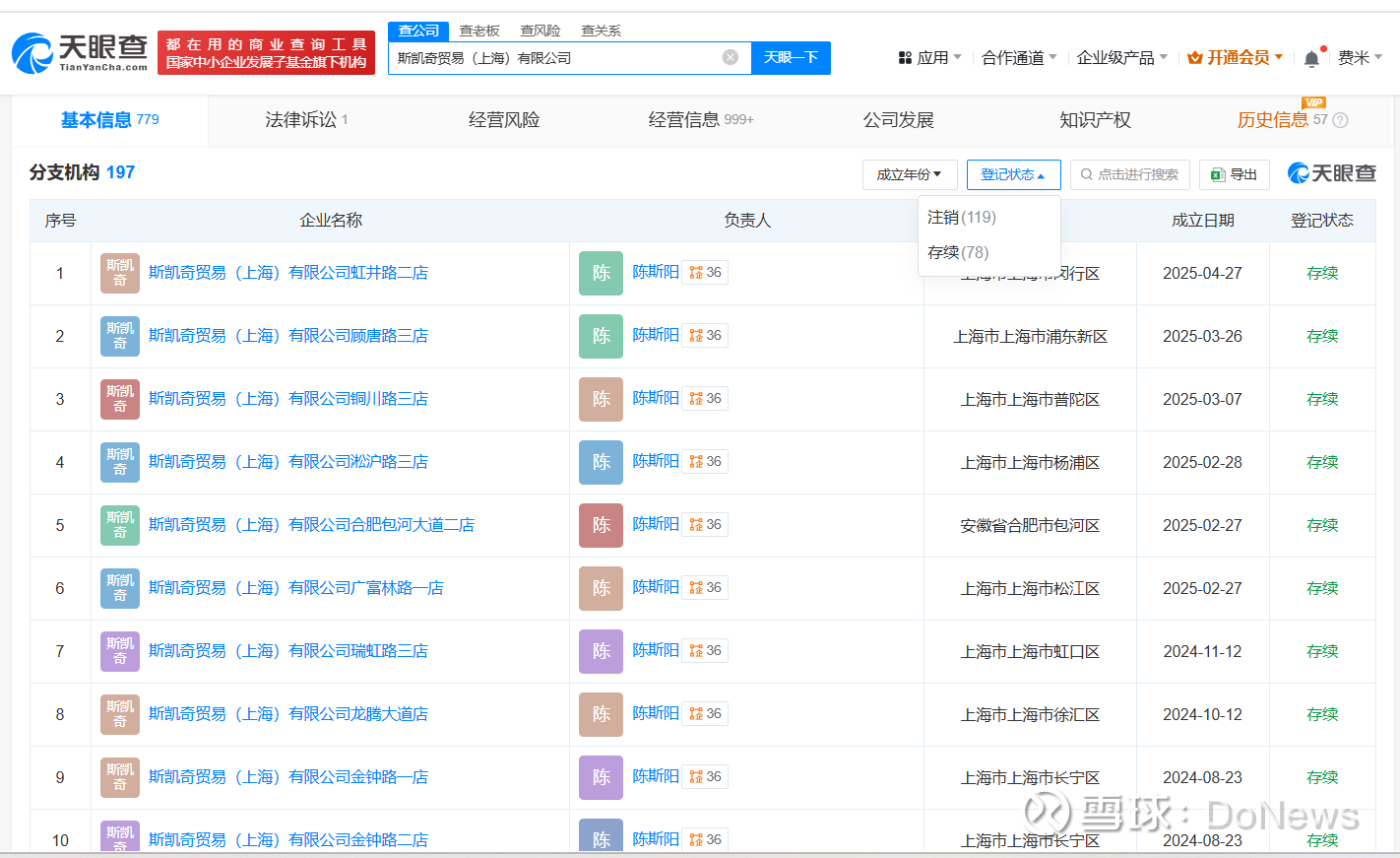Click 陈 avatar in row 2
Viewport: 1400px width, 858px height.
[601, 336]
